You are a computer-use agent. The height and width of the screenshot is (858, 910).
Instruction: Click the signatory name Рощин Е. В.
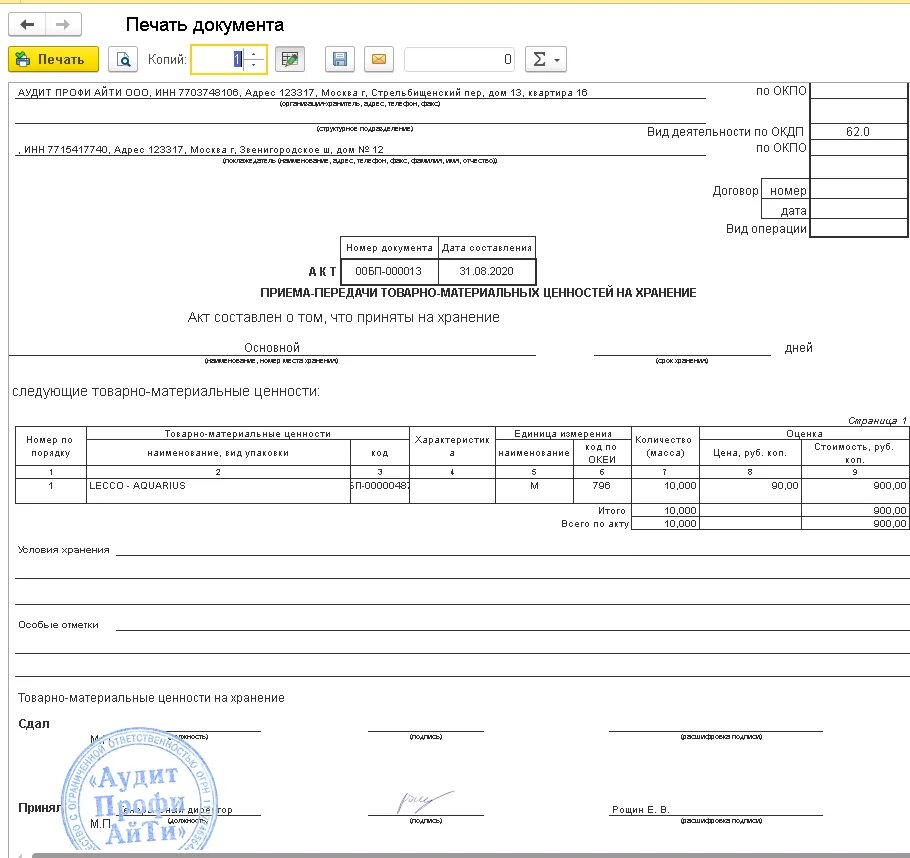[x=641, y=809]
